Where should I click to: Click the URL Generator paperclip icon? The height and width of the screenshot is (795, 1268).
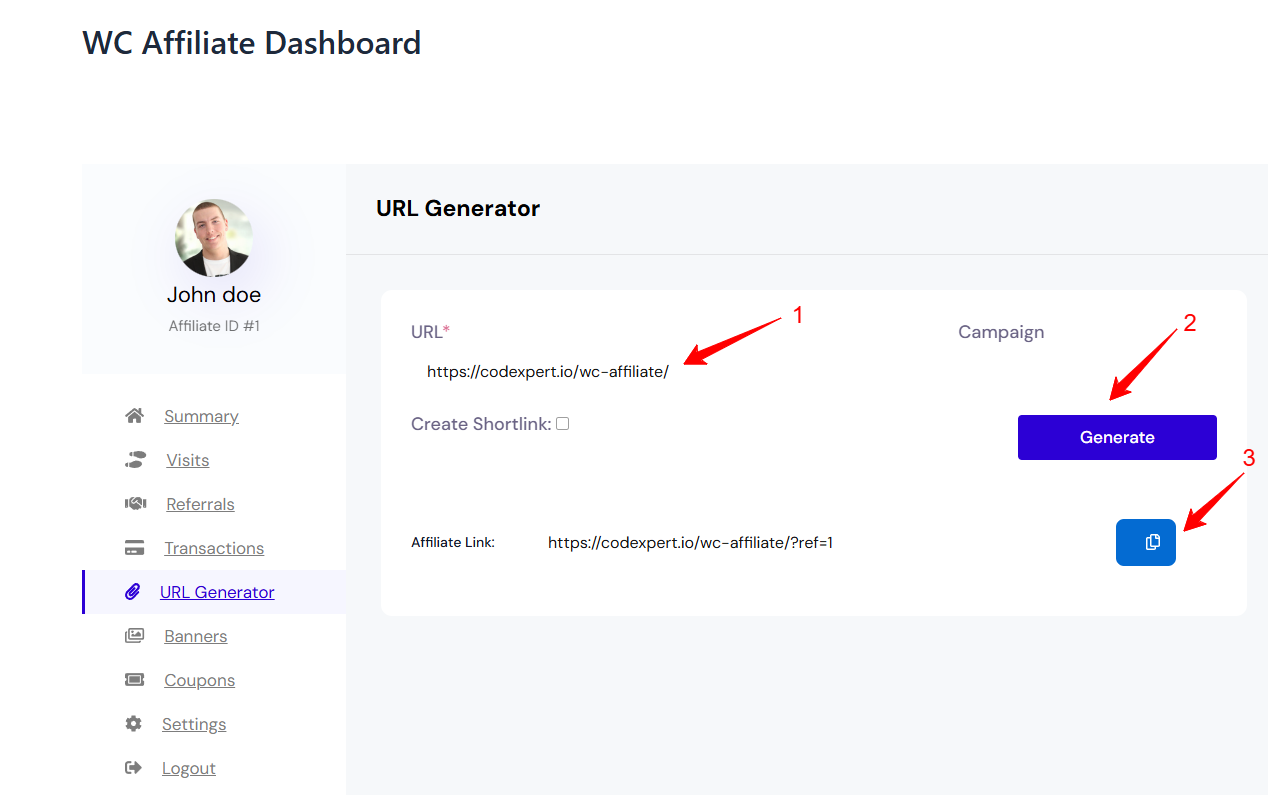[x=133, y=592]
